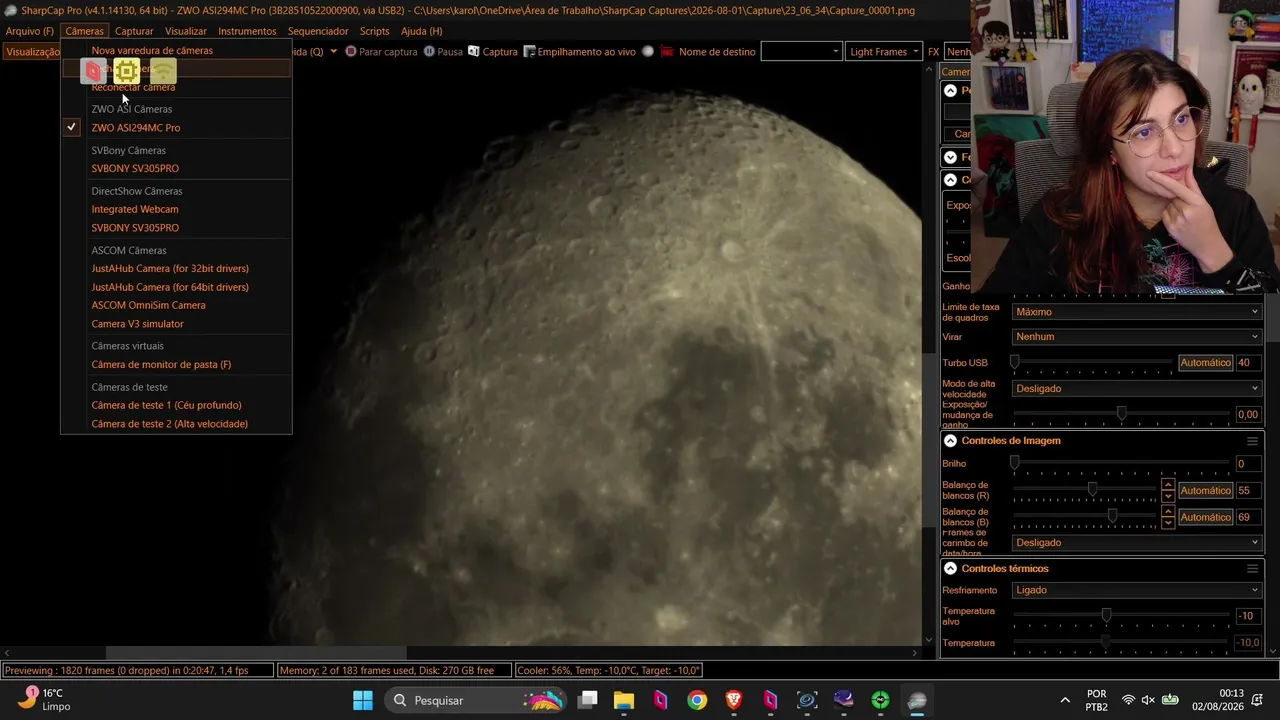Screen dimensions: 1280x720
Task: Increase Balanço de brancos (R) with up arrow
Action: [1167, 486]
